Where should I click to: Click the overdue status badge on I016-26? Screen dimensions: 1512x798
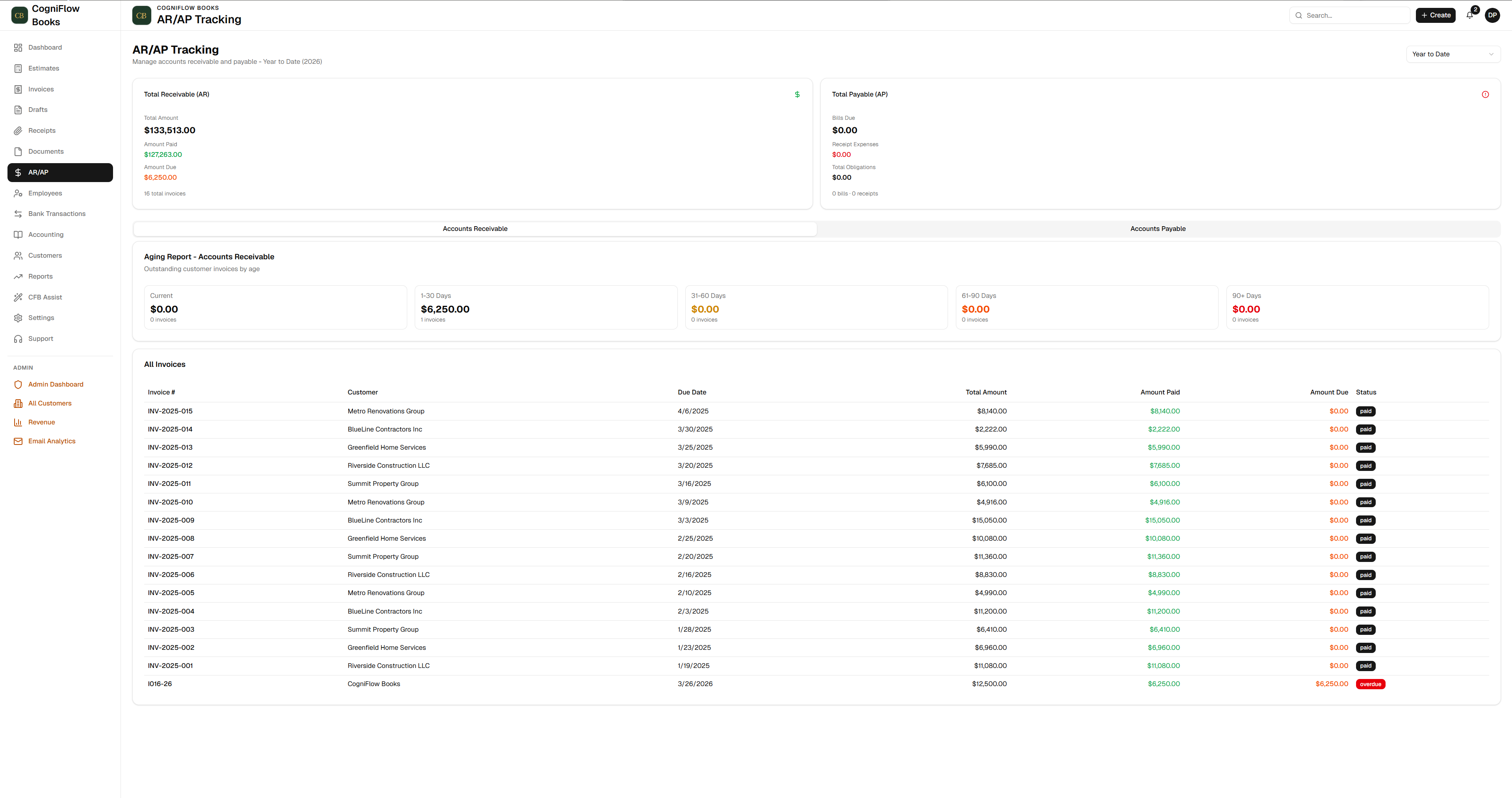[x=1371, y=684]
